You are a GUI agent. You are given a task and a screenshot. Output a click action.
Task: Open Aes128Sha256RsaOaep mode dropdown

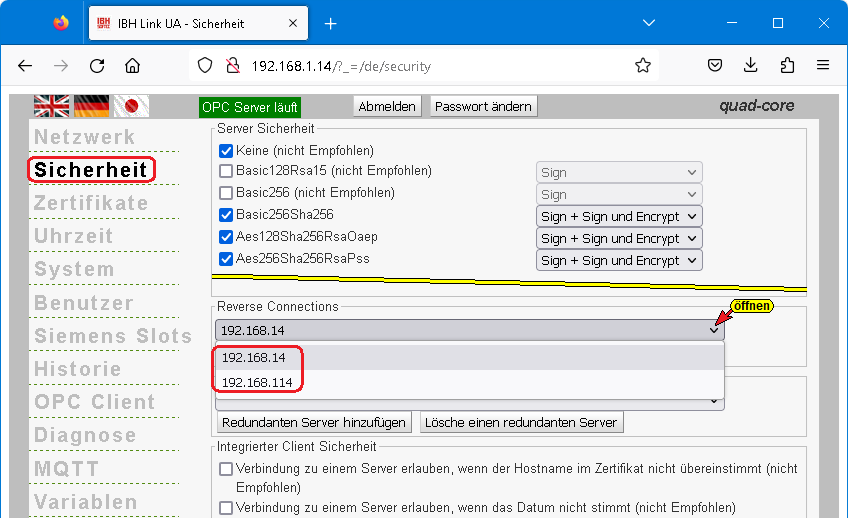619,238
